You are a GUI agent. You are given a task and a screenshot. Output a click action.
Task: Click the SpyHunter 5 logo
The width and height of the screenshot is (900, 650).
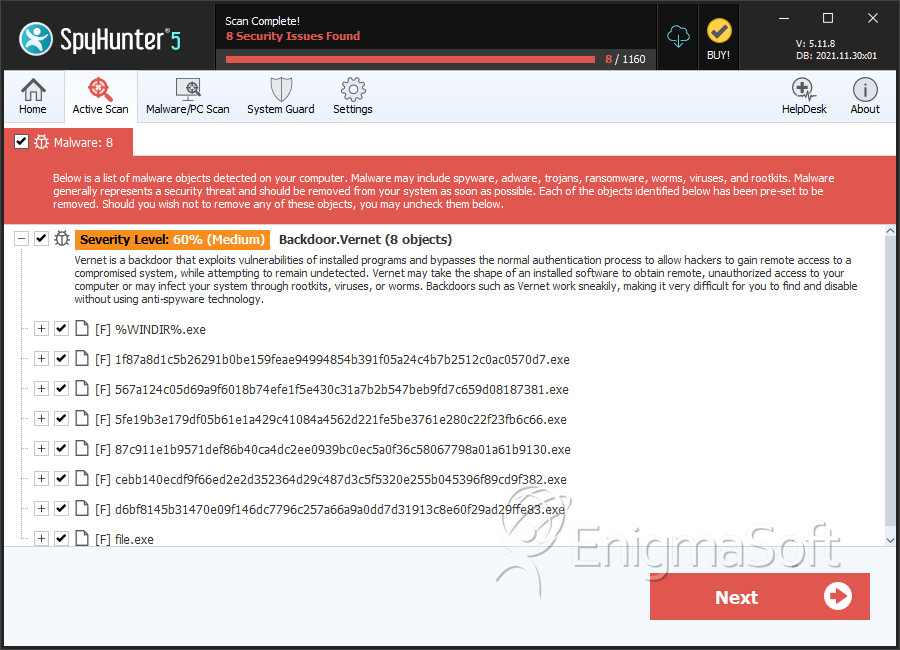(x=100, y=39)
